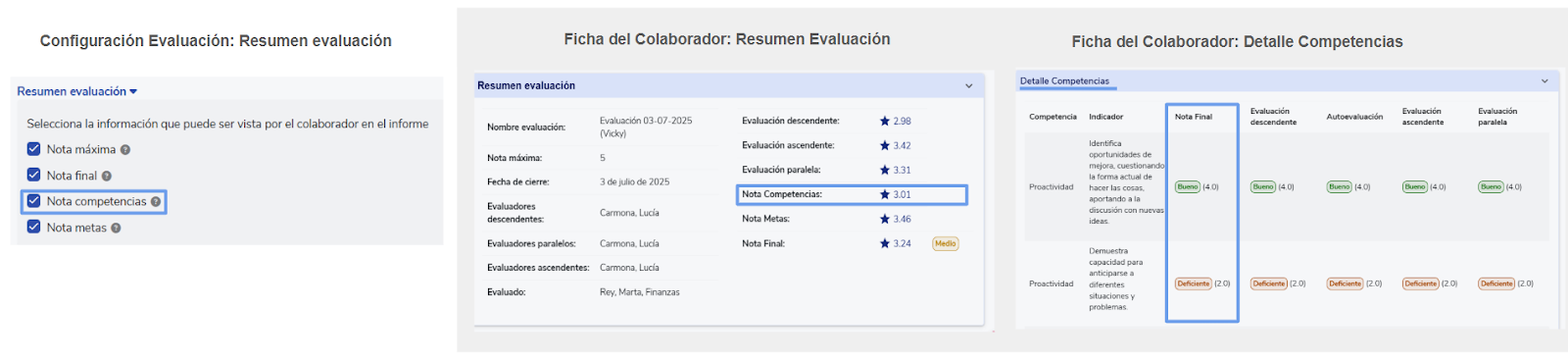Image resolution: width=1568 pixels, height=359 pixels.
Task: Click star icon of Evaluación descendente score
Action: point(885,122)
